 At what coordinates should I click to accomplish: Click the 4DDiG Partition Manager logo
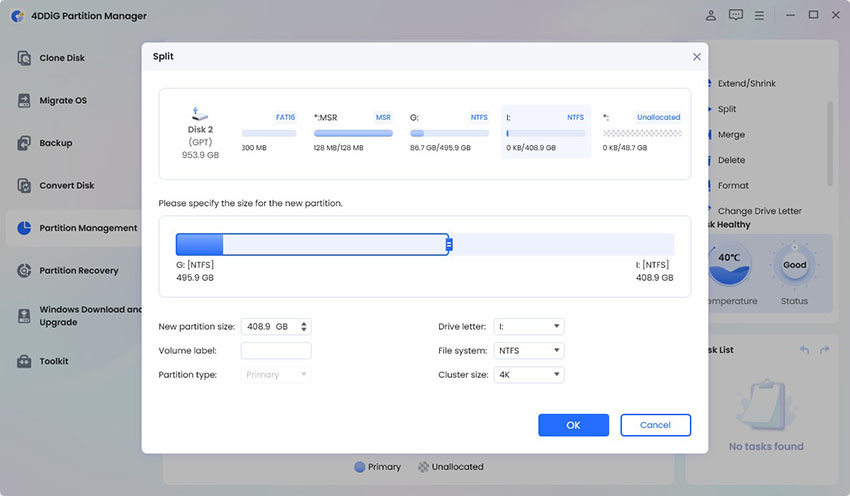(x=17, y=16)
